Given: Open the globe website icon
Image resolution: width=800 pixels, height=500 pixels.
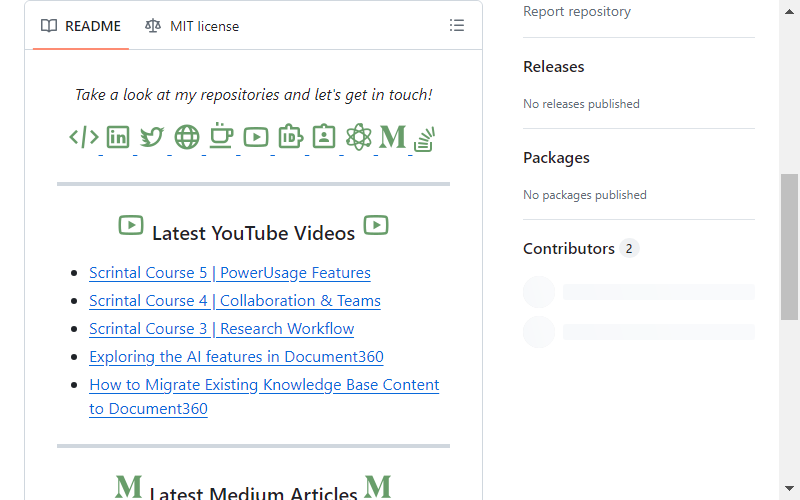Looking at the screenshot, I should coord(187,137).
